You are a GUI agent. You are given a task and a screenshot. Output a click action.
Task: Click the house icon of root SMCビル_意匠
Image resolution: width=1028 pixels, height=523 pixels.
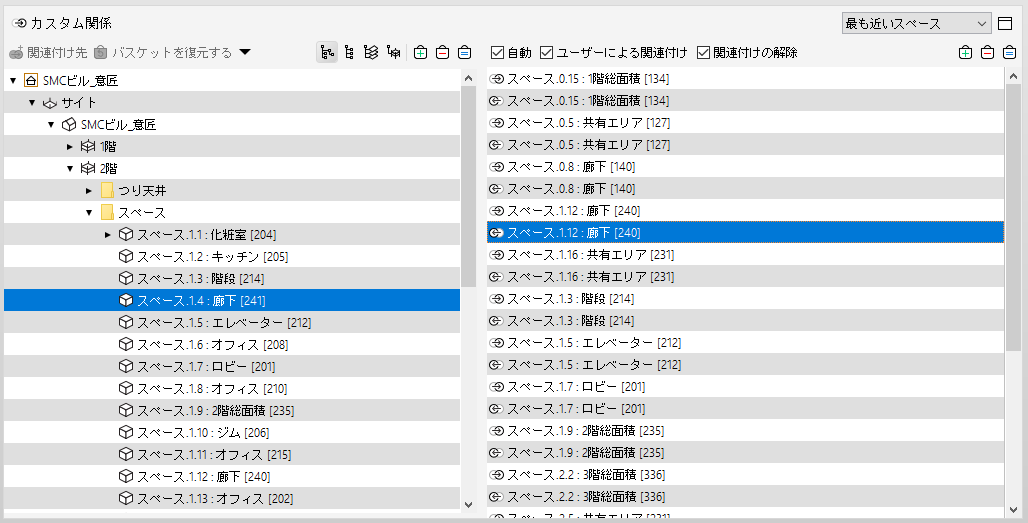[31, 81]
